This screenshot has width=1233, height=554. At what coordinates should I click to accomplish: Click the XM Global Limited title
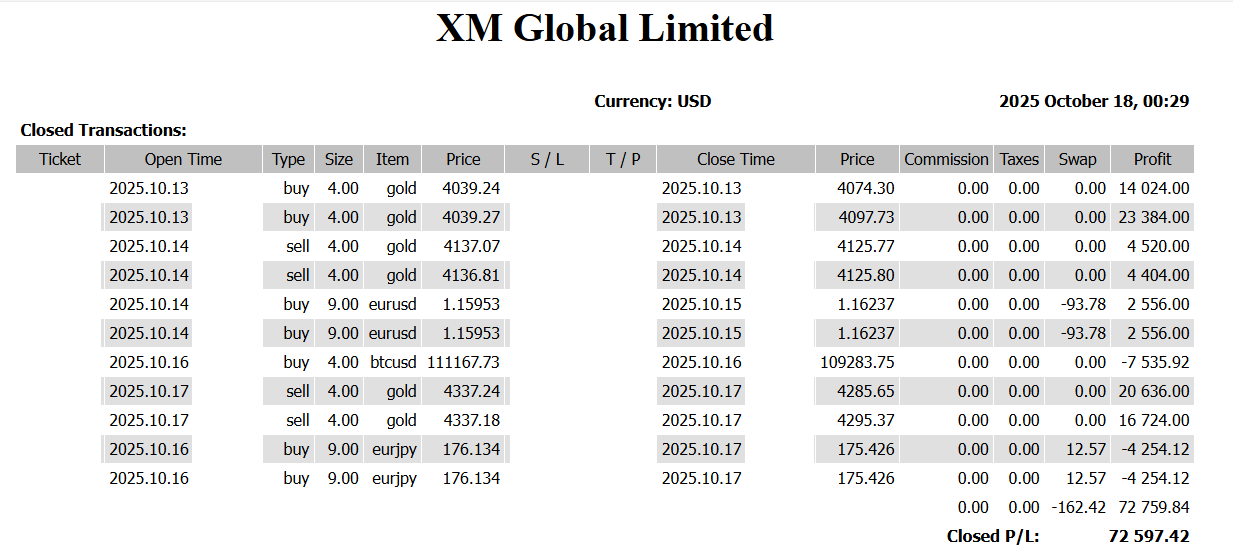[x=604, y=28]
